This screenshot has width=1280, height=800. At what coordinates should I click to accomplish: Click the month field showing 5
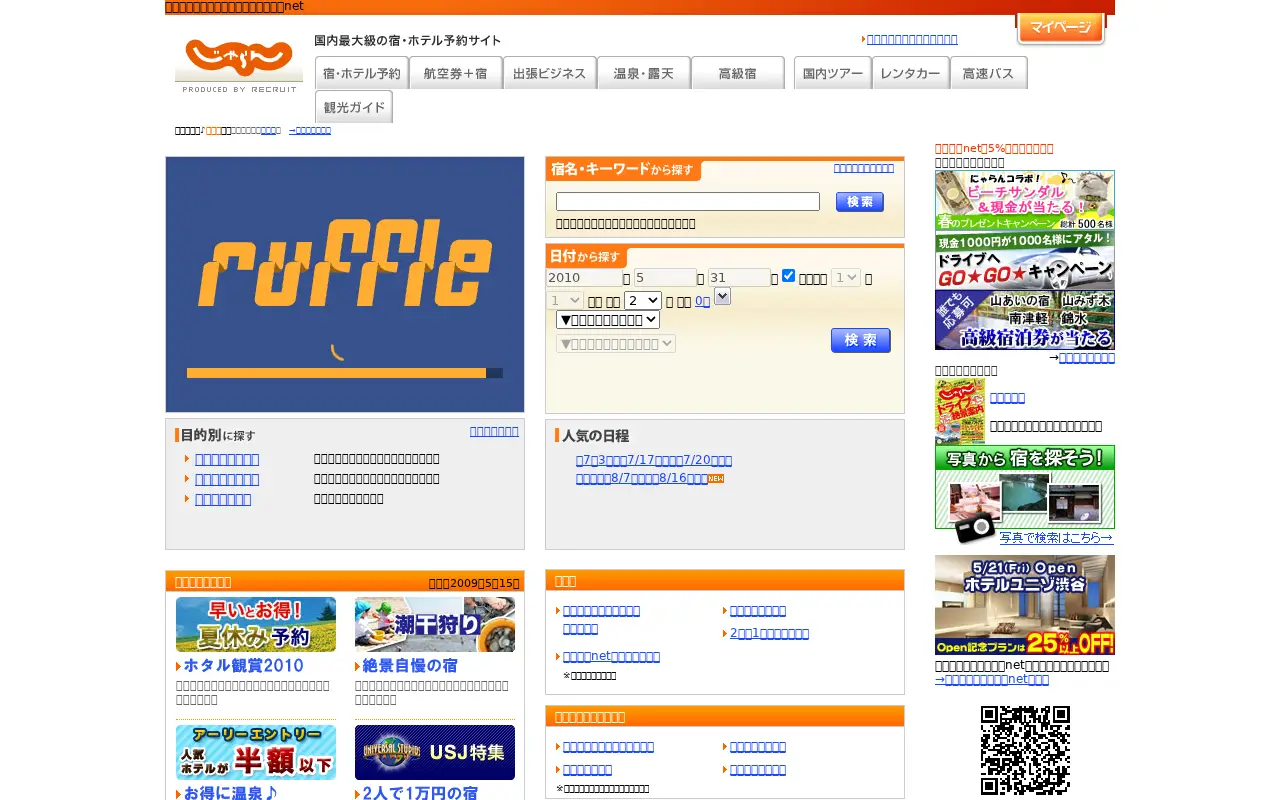click(x=665, y=278)
